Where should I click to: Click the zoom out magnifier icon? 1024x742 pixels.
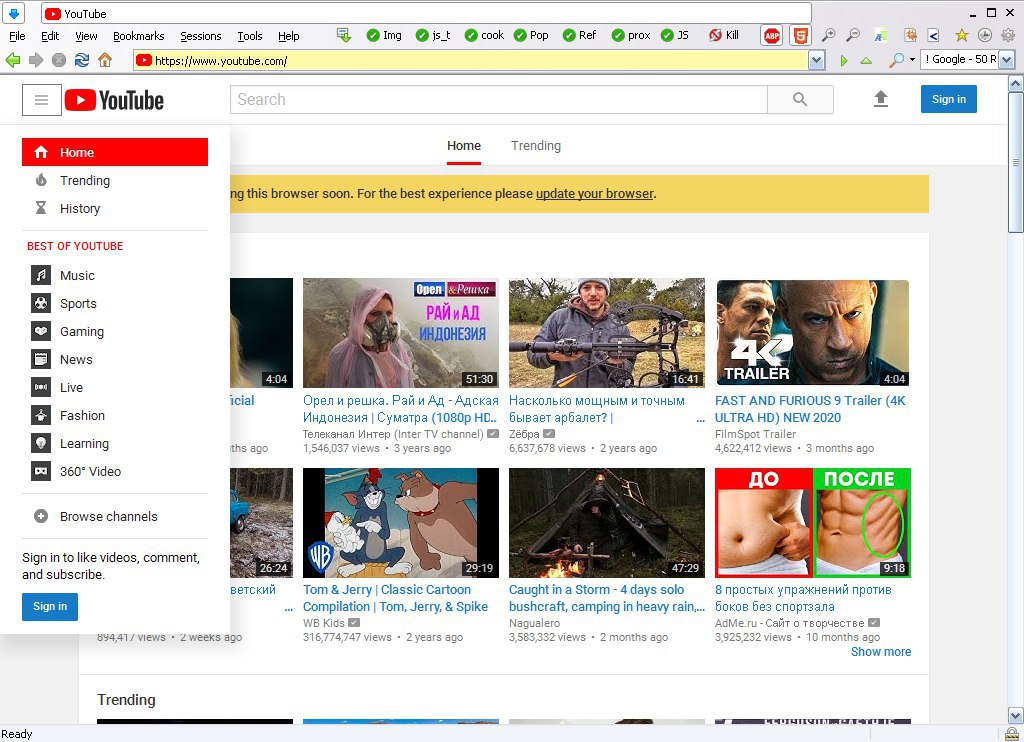pos(853,35)
